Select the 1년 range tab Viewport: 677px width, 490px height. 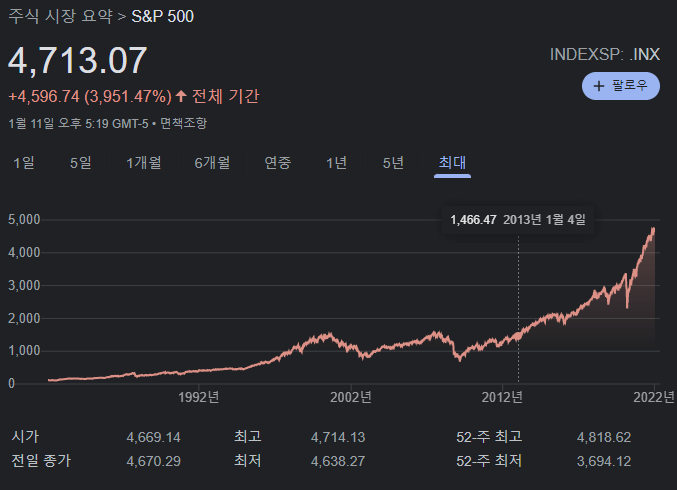point(336,163)
